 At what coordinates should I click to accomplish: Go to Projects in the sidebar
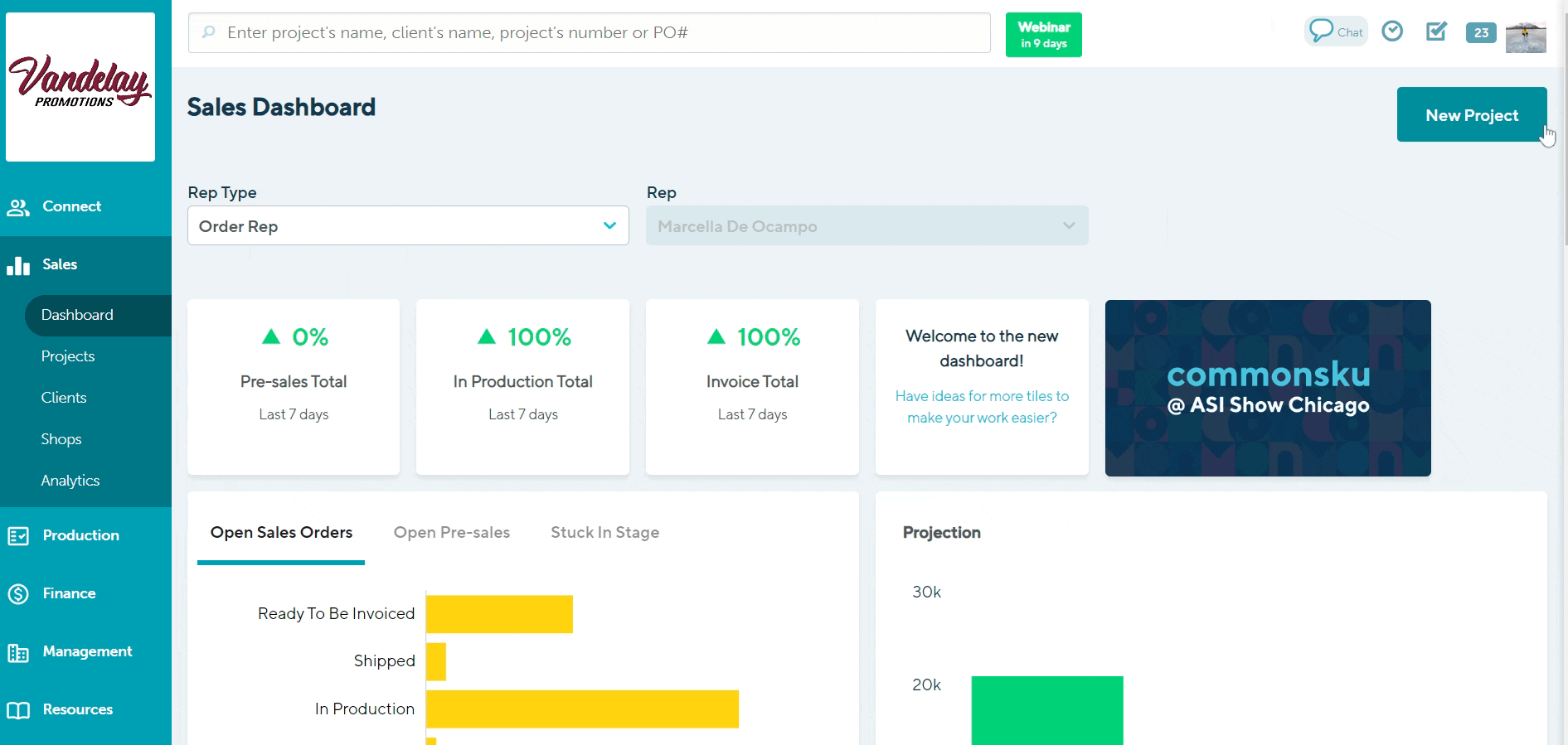coord(68,356)
